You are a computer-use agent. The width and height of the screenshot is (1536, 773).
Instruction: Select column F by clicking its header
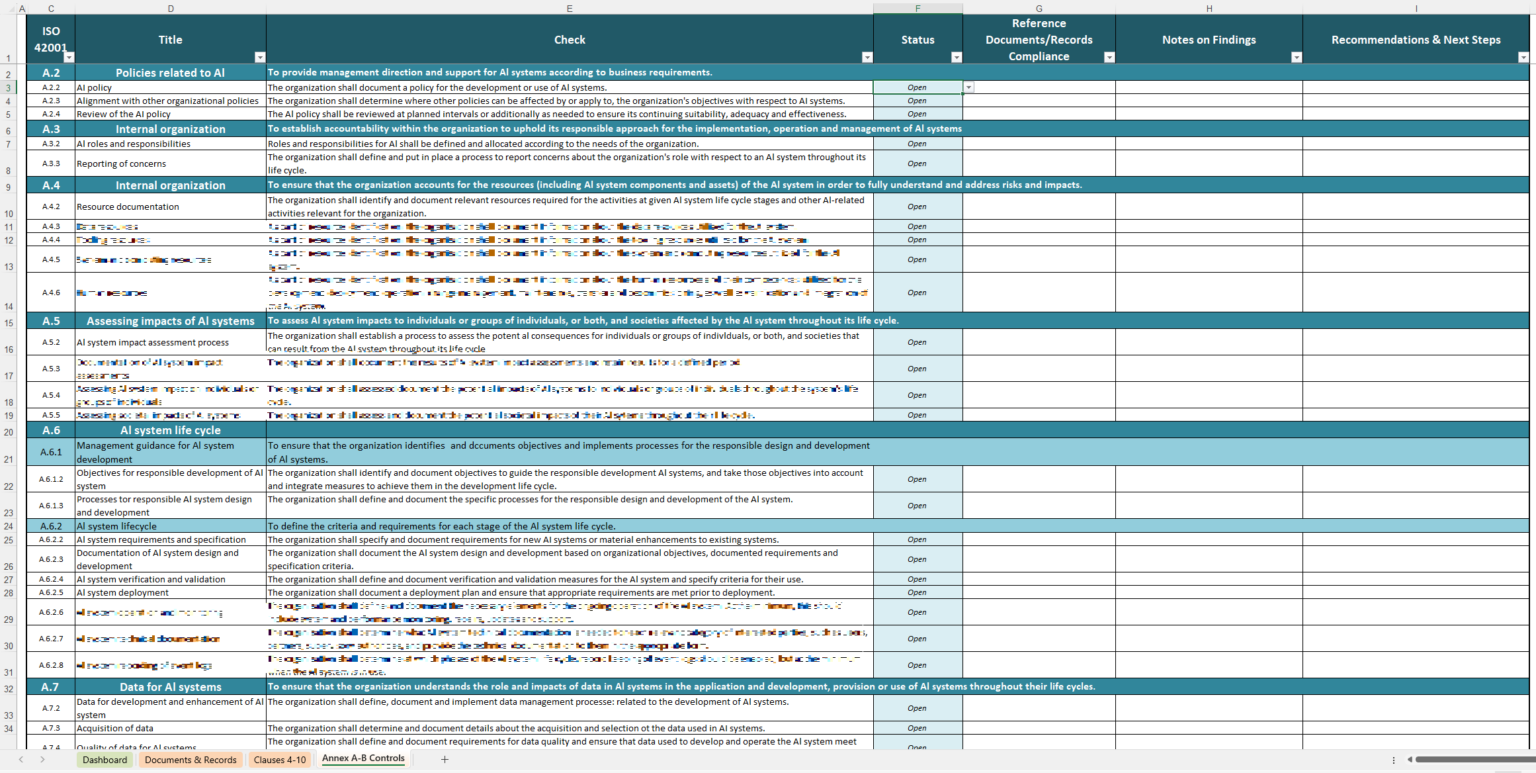pyautogui.click(x=918, y=8)
